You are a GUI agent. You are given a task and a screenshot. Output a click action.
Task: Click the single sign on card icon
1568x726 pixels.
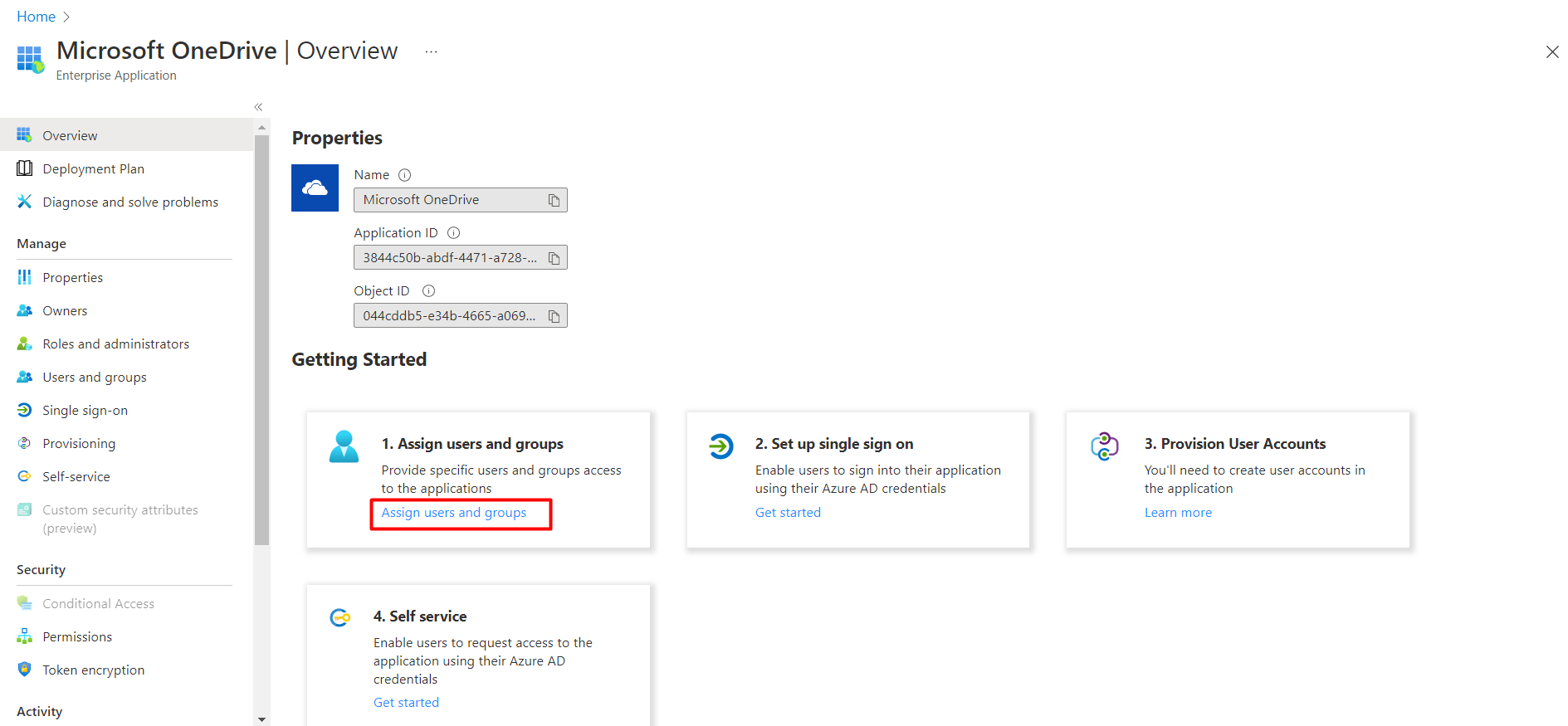coord(720,446)
